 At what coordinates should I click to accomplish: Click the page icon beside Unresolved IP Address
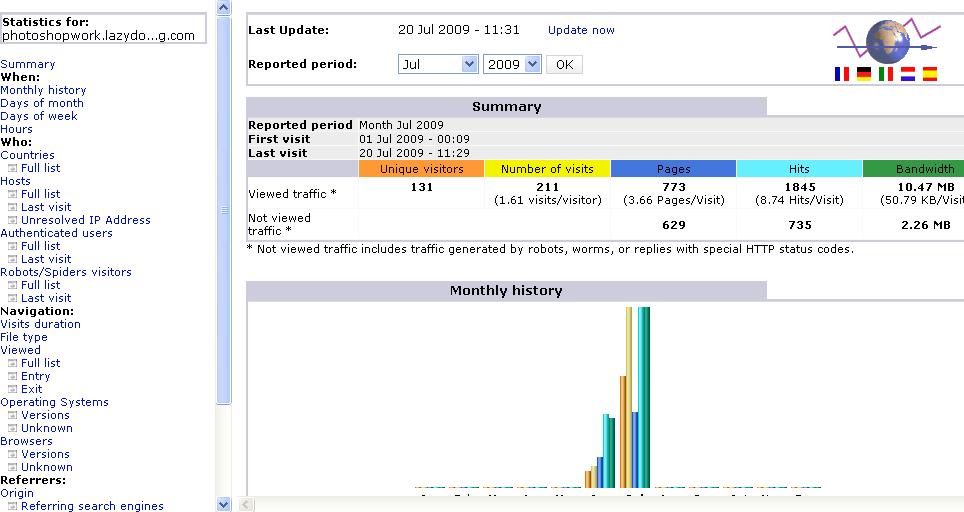12,220
